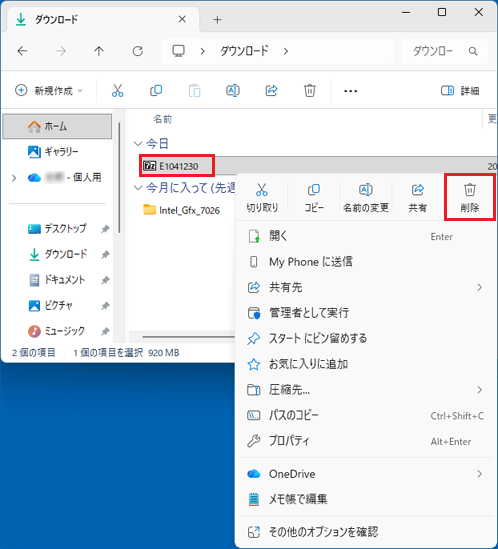Open the three-dot See more menu
The height and width of the screenshot is (549, 498).
click(x=351, y=91)
